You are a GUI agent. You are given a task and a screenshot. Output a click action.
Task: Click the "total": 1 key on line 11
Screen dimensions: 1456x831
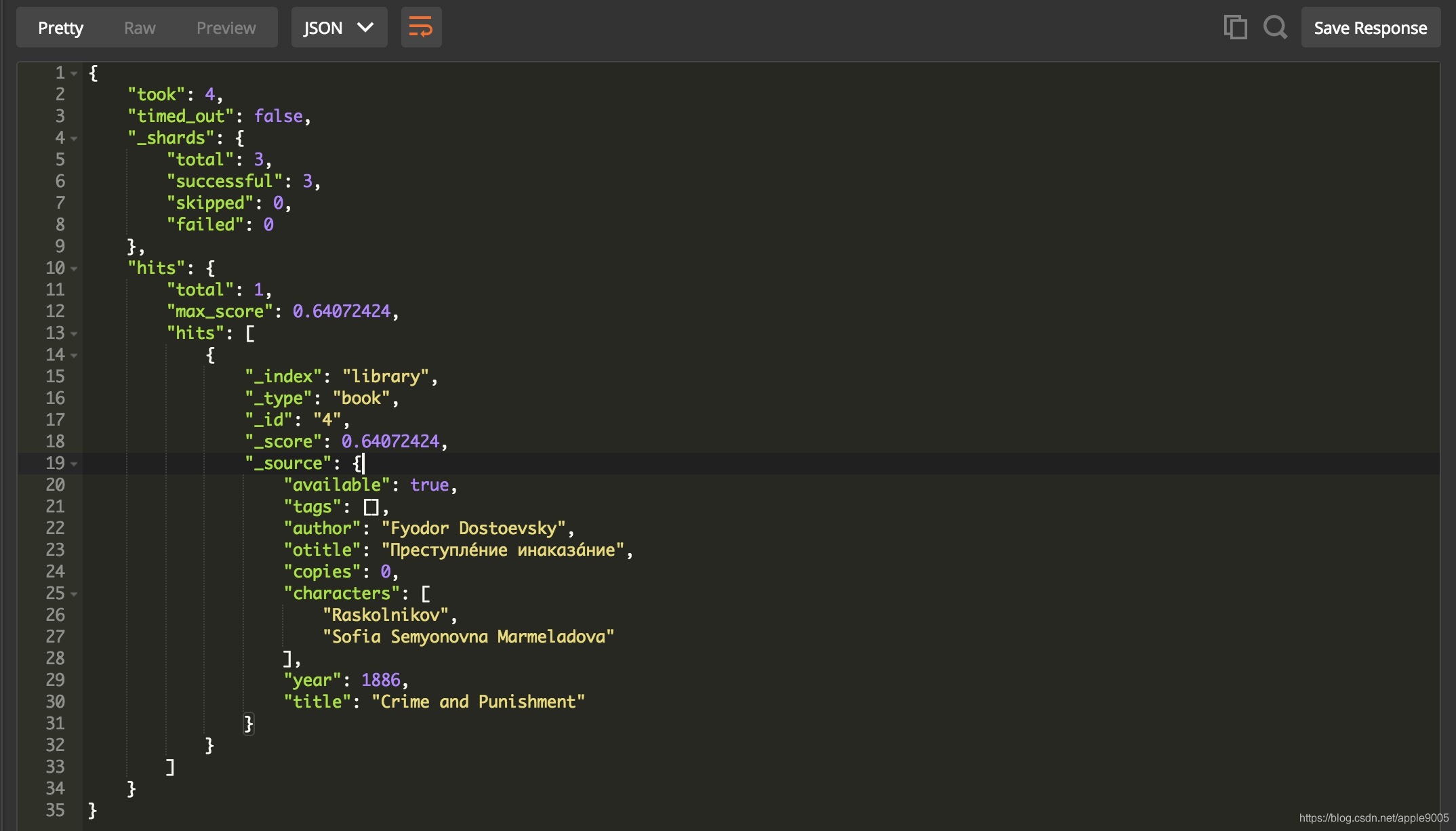(x=200, y=289)
